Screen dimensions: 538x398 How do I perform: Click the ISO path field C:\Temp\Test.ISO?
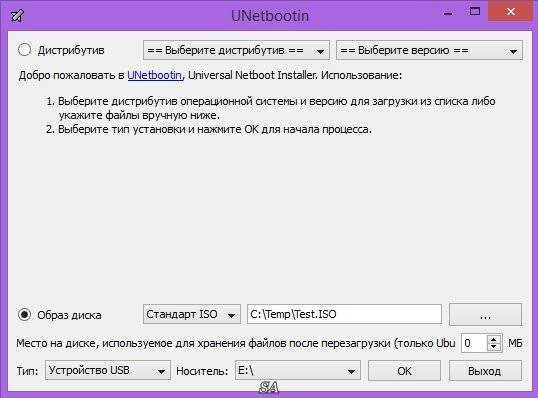coord(344,314)
